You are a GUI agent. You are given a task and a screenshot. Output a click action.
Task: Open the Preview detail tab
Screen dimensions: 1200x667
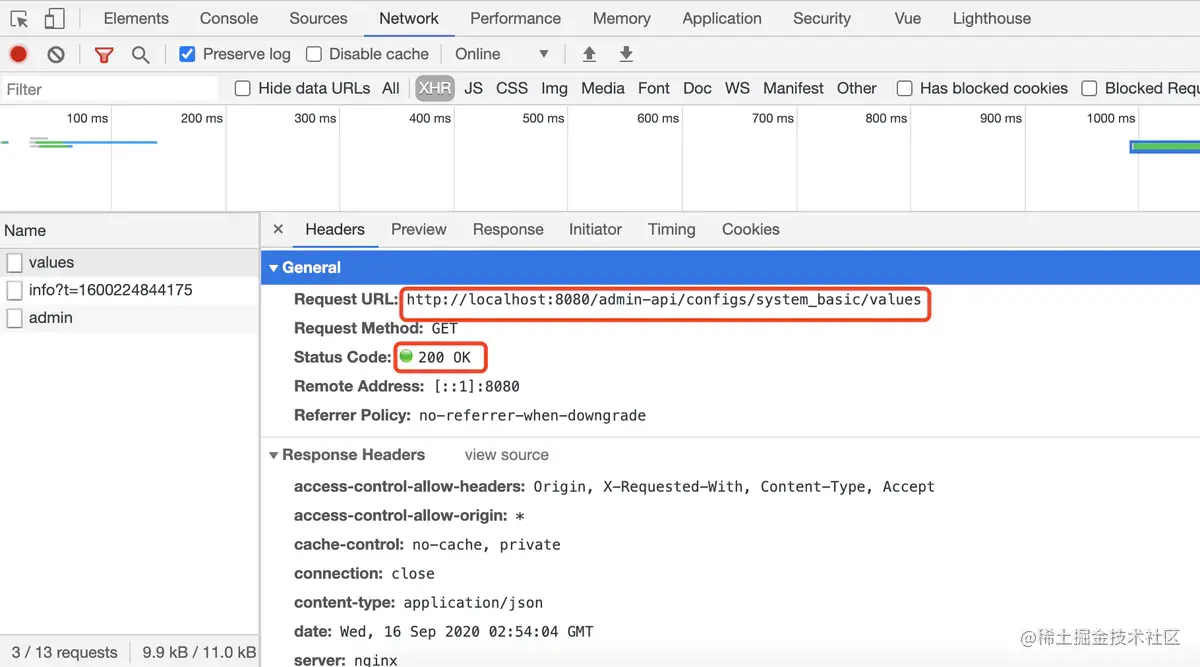[x=419, y=229]
